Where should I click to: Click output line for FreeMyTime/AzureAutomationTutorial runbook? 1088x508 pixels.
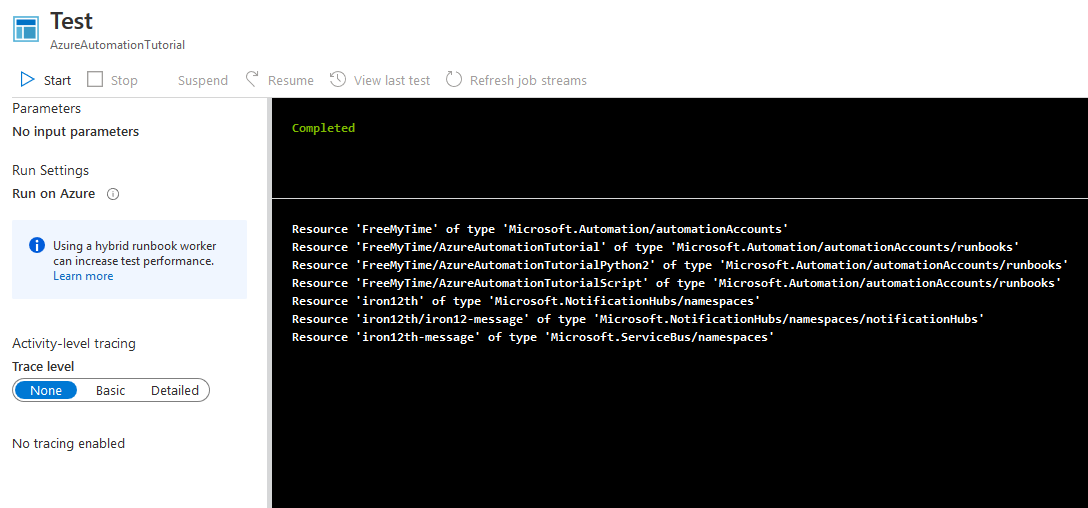[x=656, y=247]
